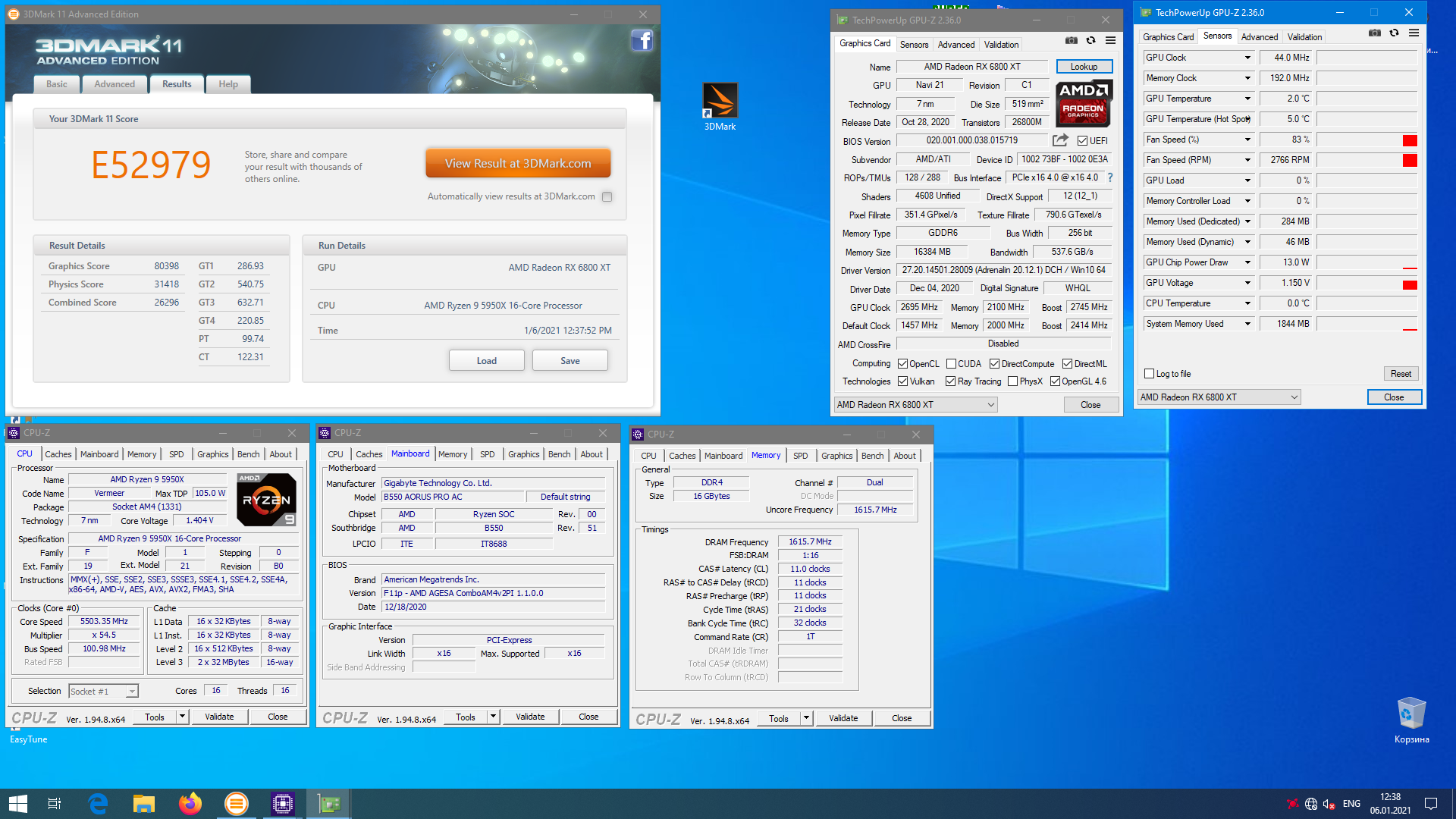Click the Fan Speed (RPM) red graph indicator
1456x819 pixels.
(1410, 160)
